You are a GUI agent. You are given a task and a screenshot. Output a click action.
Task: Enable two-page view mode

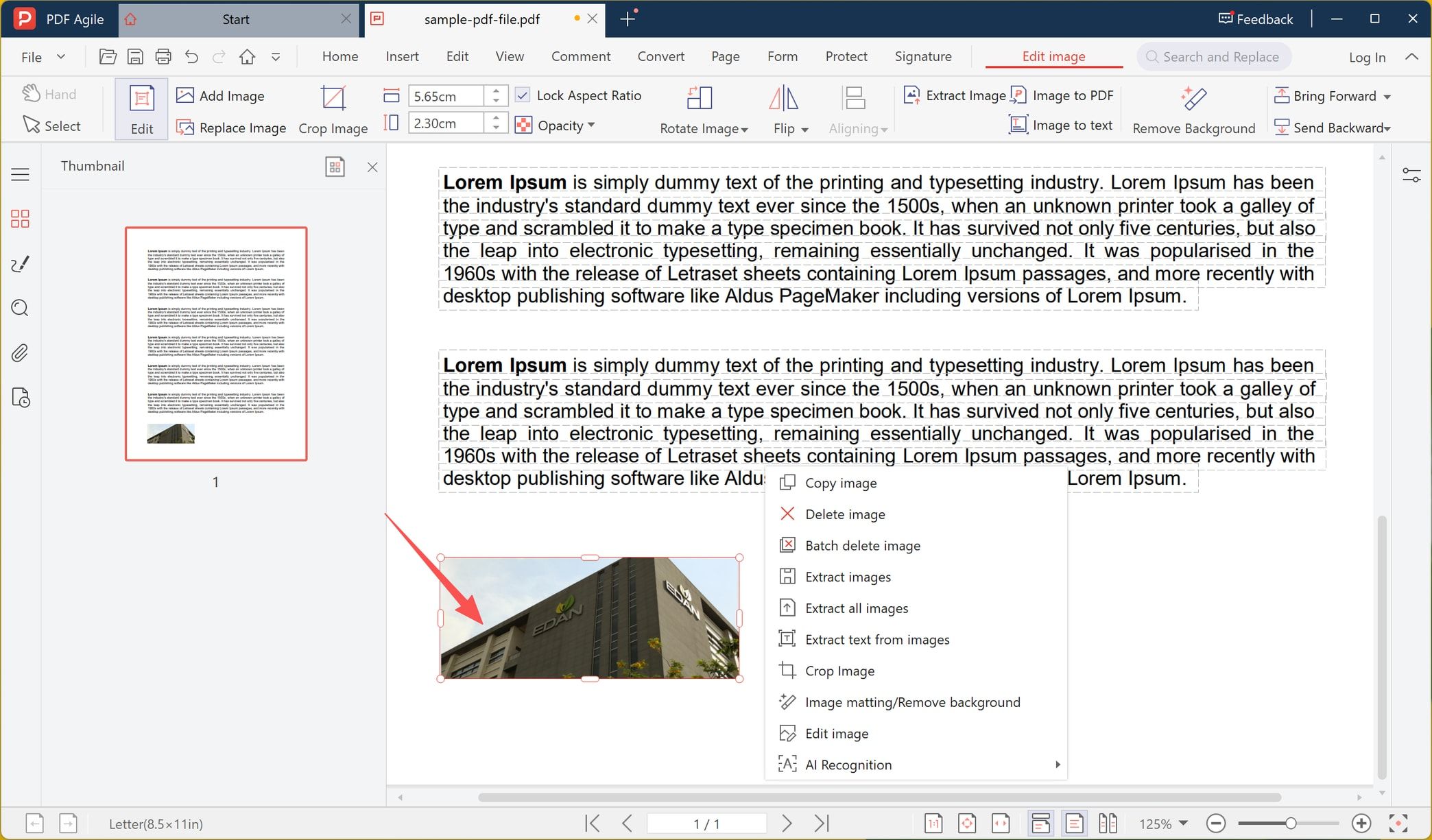click(1108, 823)
